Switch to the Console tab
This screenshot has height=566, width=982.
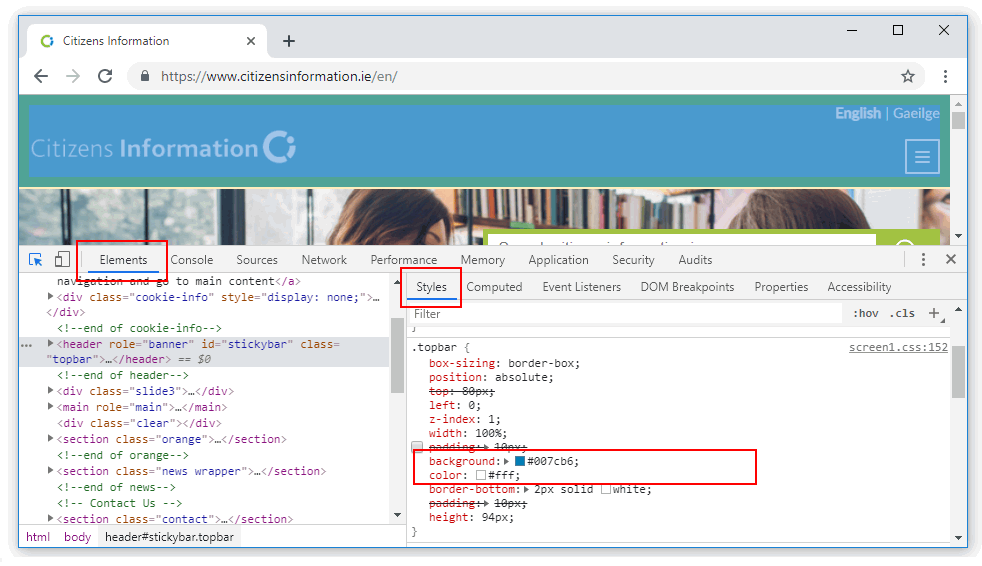[x=192, y=260]
